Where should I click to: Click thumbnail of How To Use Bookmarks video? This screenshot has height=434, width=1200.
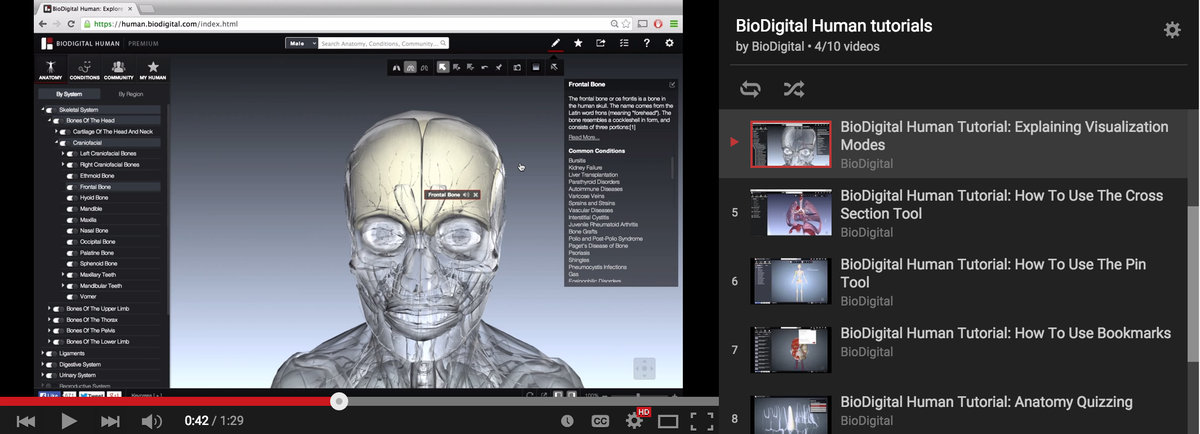791,351
